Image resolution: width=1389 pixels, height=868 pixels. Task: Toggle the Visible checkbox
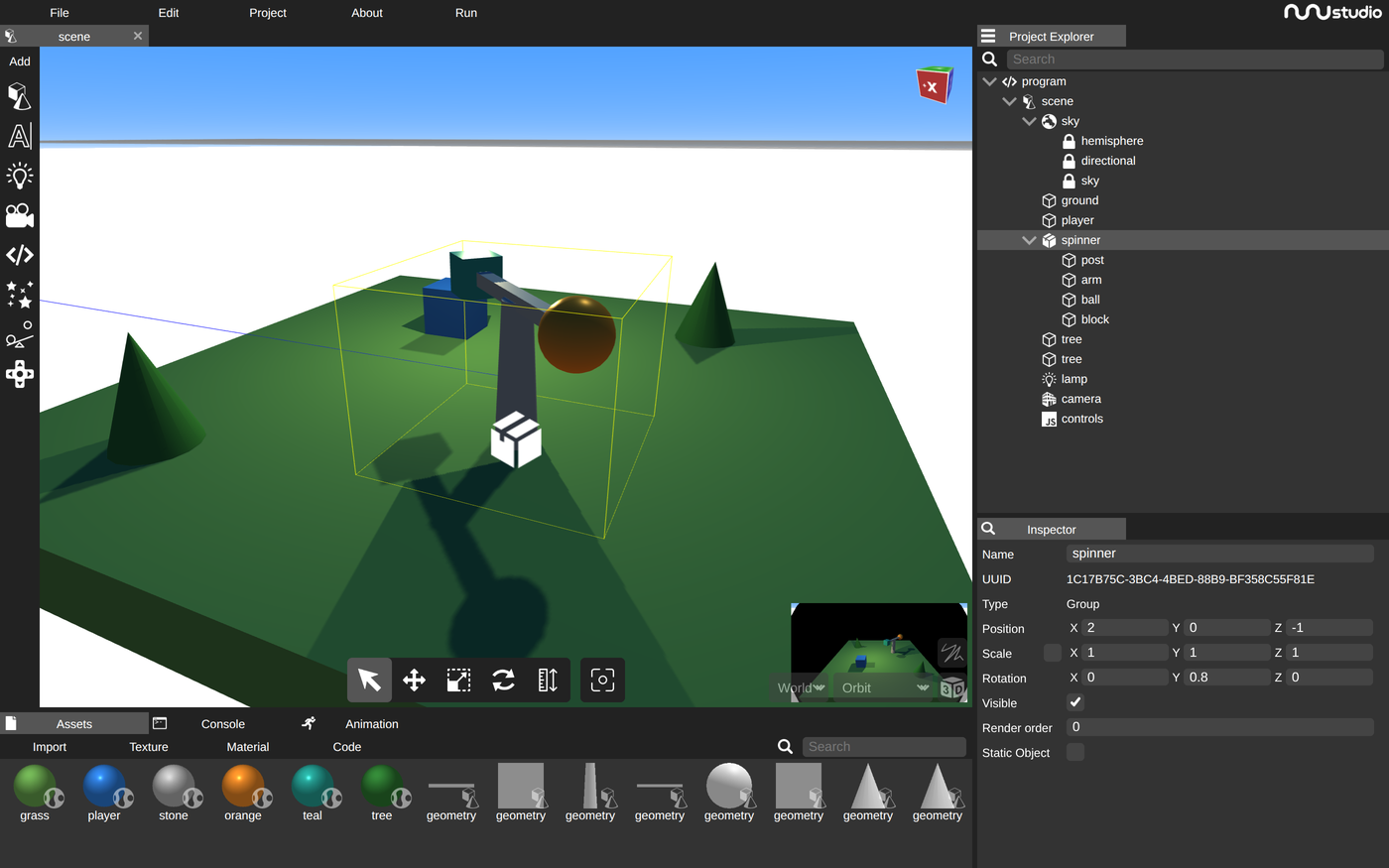pyautogui.click(x=1075, y=702)
